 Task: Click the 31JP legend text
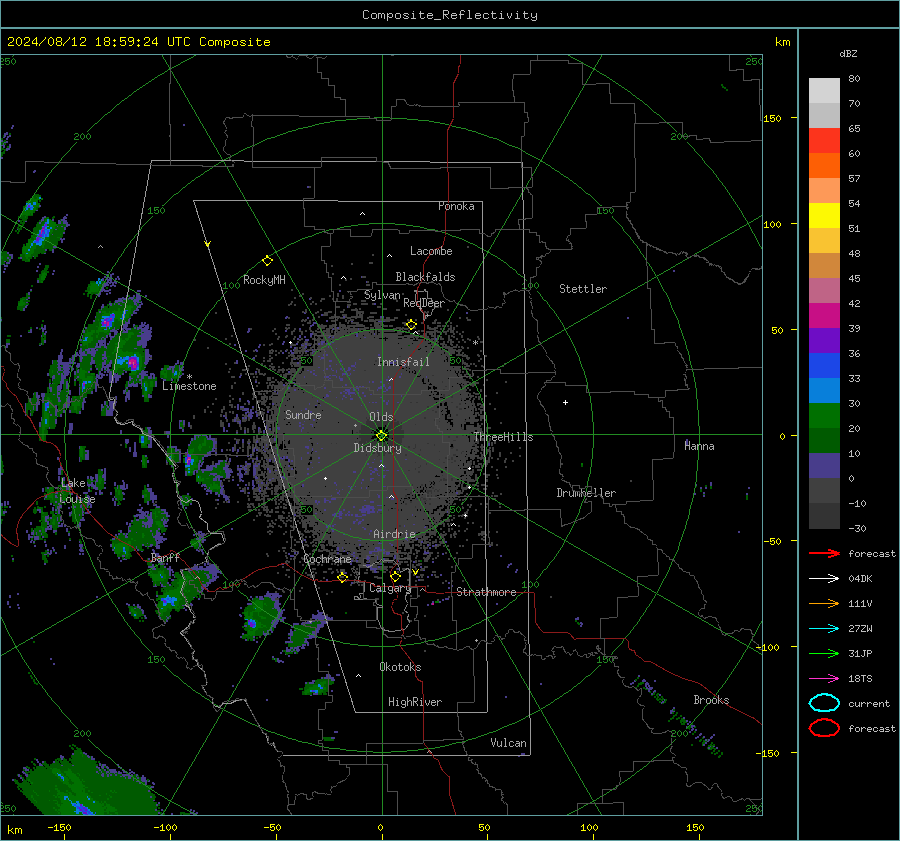860,653
